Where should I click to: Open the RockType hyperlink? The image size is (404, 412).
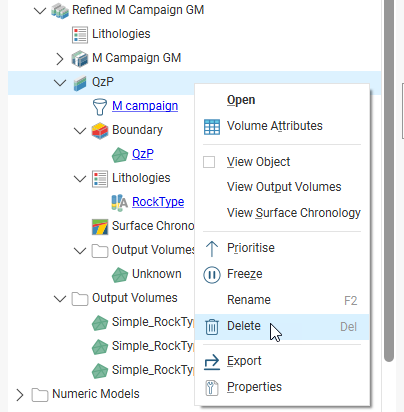click(x=158, y=202)
